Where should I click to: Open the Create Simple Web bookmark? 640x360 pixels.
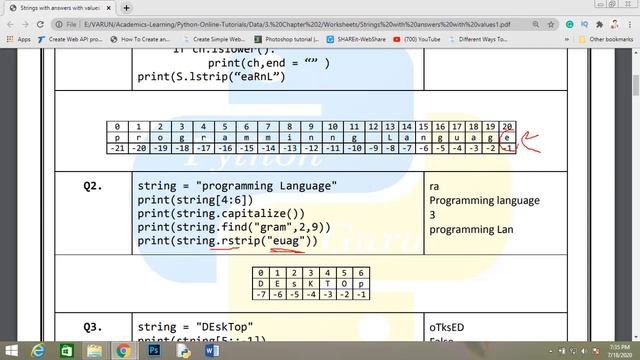click(x=214, y=39)
